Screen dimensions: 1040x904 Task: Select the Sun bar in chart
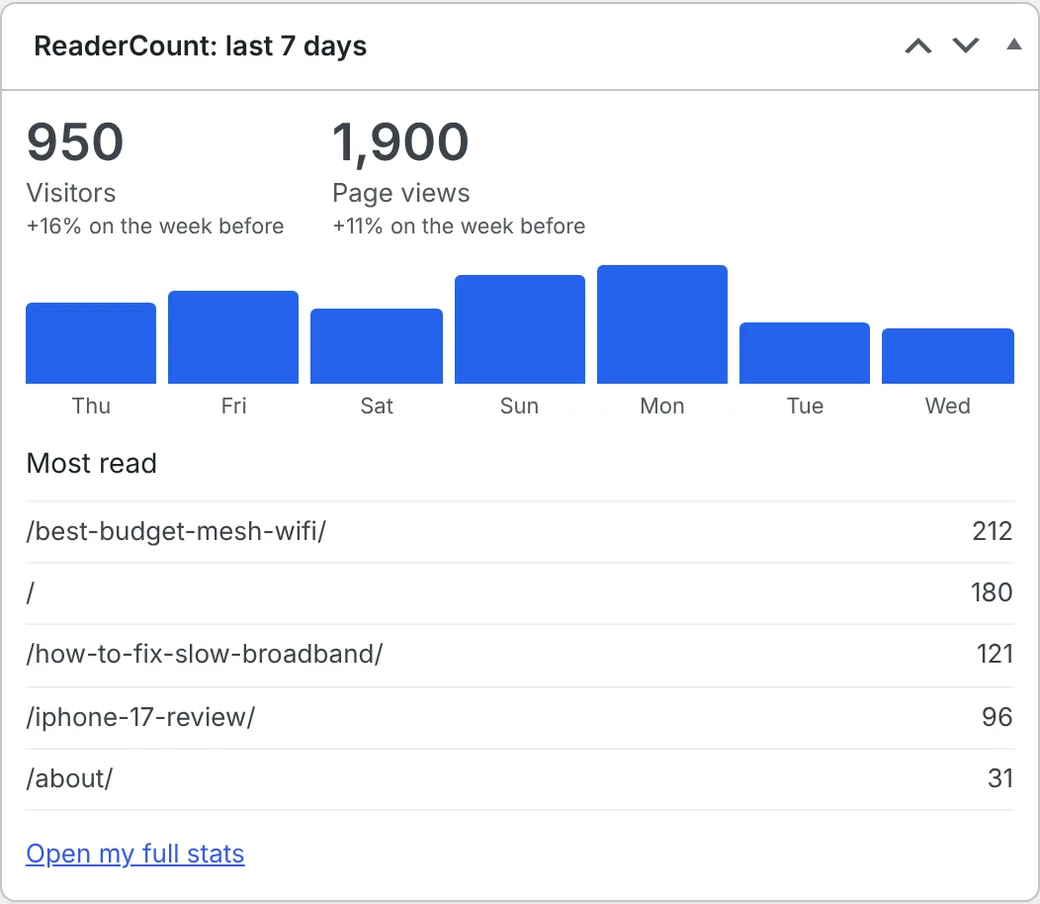[520, 329]
